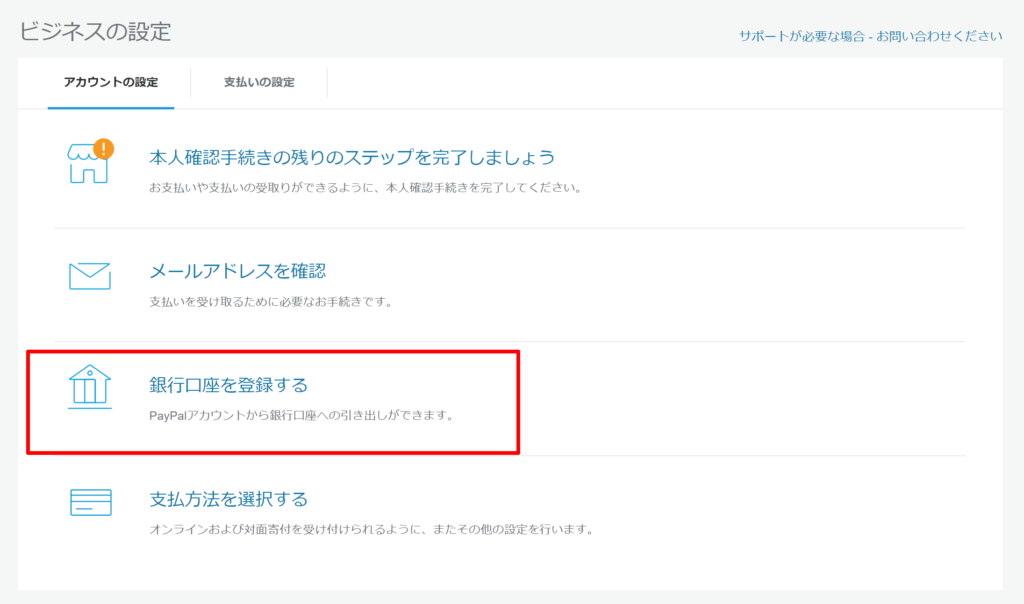The image size is (1024, 604).
Task: Click the PayPalアカウントから銀行口座への引き出し description
Action: (300, 415)
